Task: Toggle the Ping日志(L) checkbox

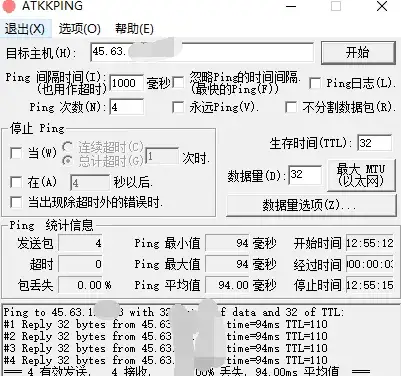Action: (315, 83)
